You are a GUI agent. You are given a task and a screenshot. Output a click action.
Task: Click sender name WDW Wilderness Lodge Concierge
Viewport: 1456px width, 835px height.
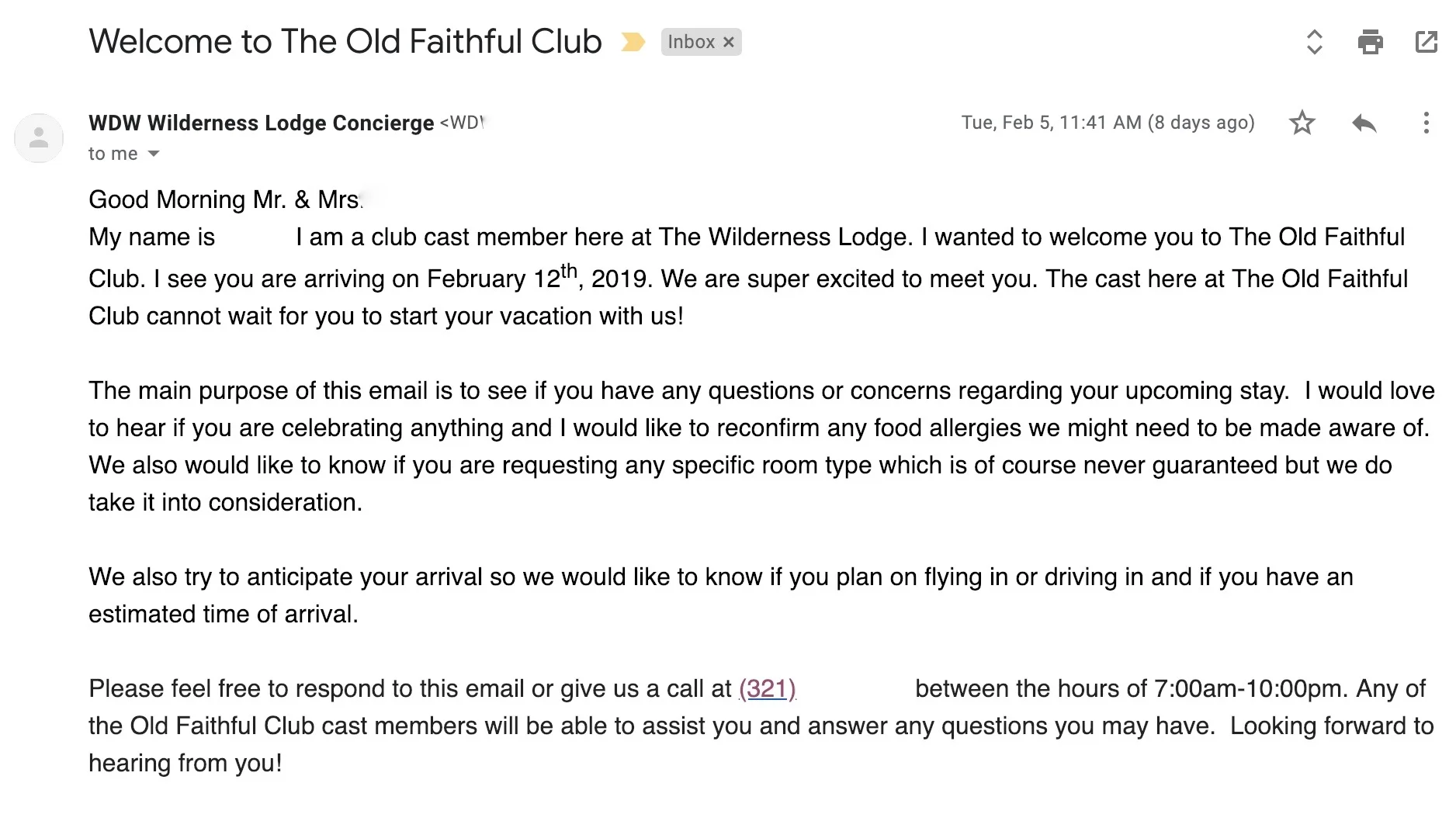pyautogui.click(x=261, y=123)
